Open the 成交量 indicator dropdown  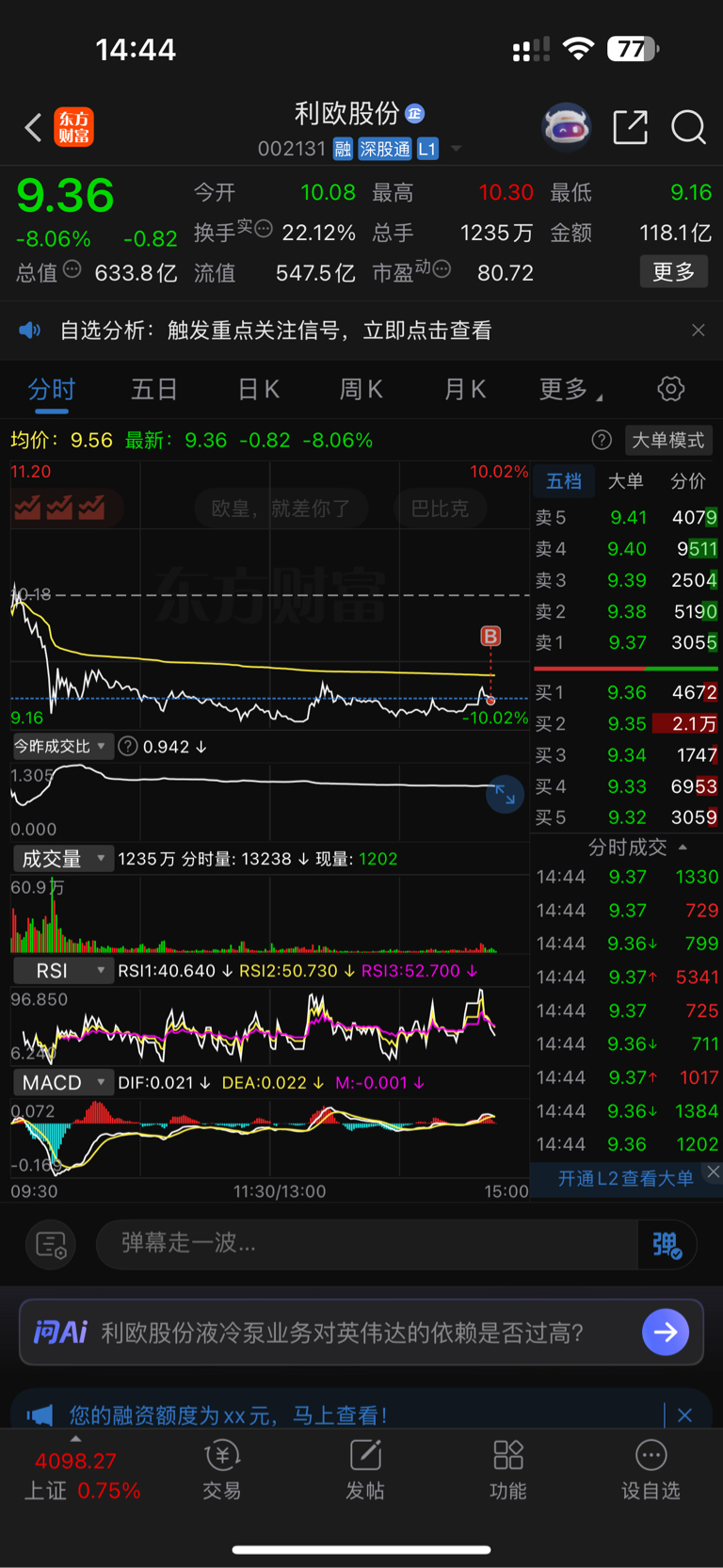pos(62,859)
